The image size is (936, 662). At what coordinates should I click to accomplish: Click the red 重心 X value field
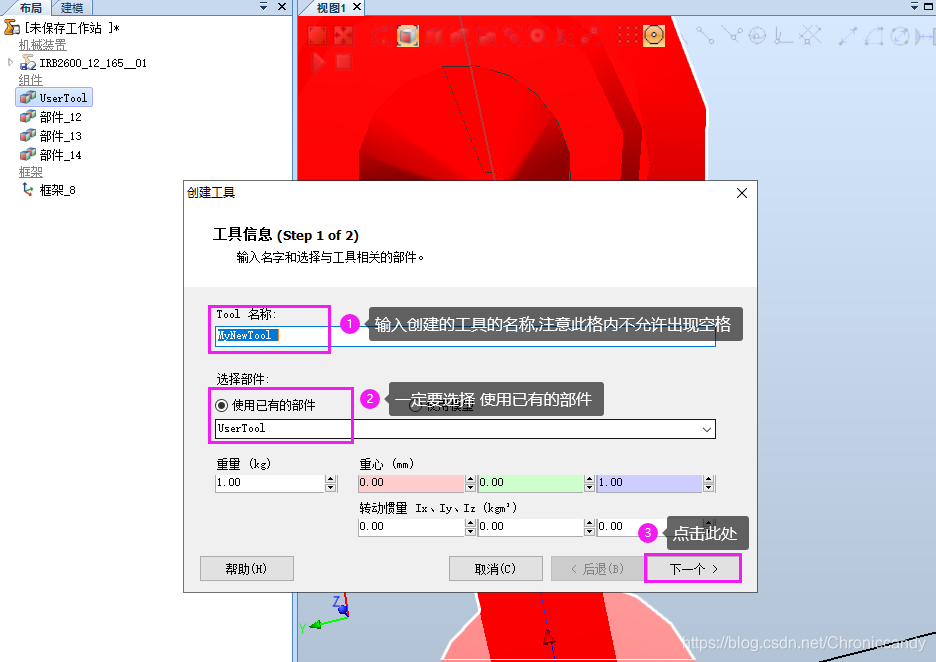[x=411, y=483]
